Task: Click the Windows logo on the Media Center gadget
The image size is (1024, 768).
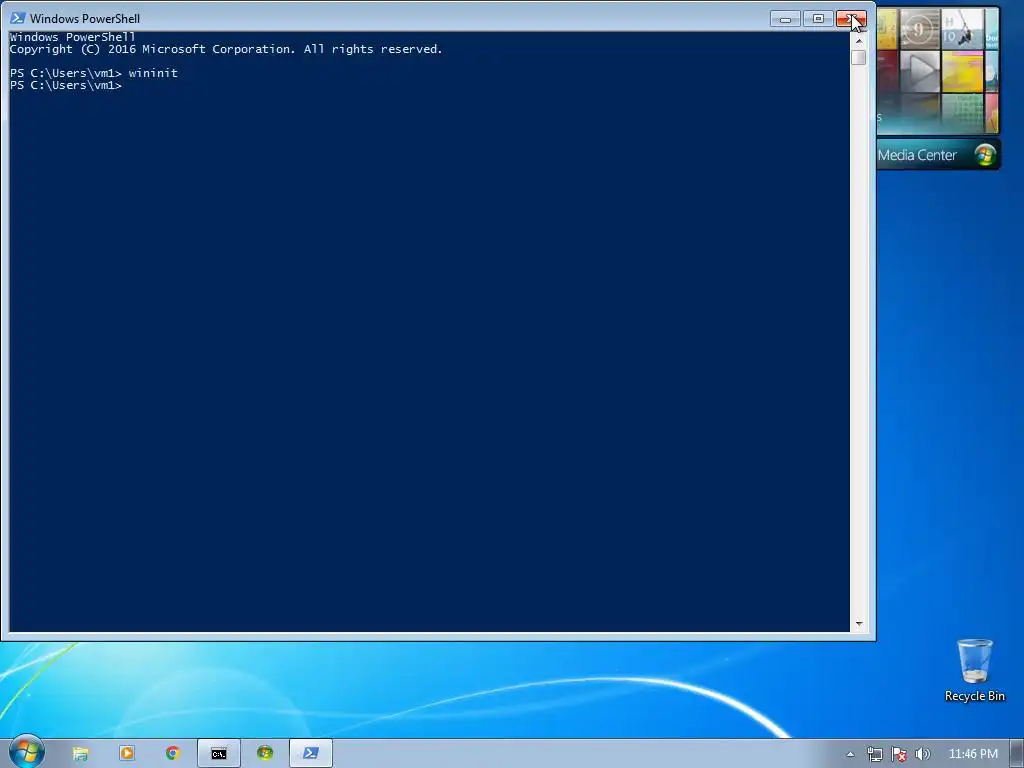Action: click(x=985, y=155)
